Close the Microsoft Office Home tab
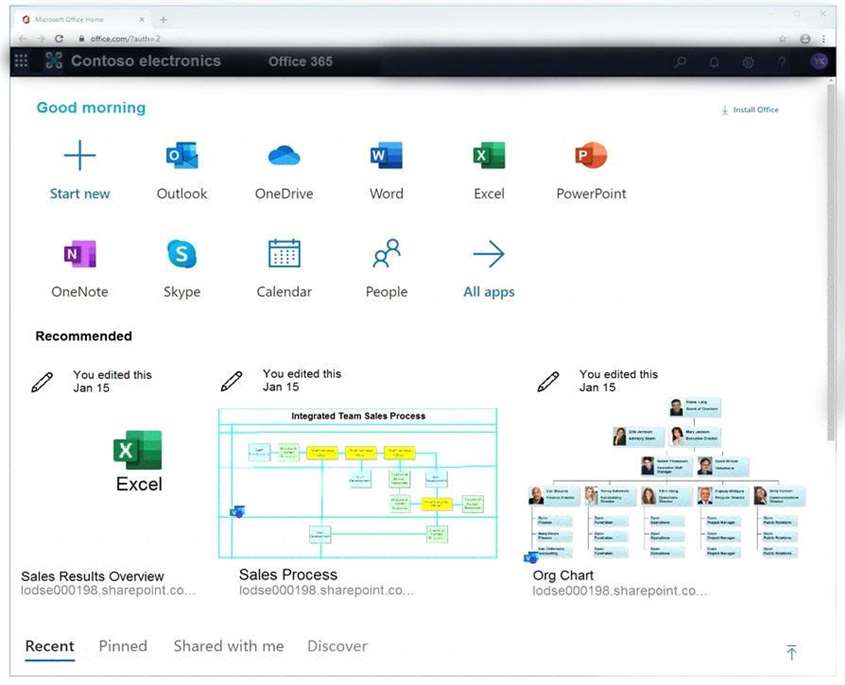Screen dimensions: 845x685 (x=141, y=19)
